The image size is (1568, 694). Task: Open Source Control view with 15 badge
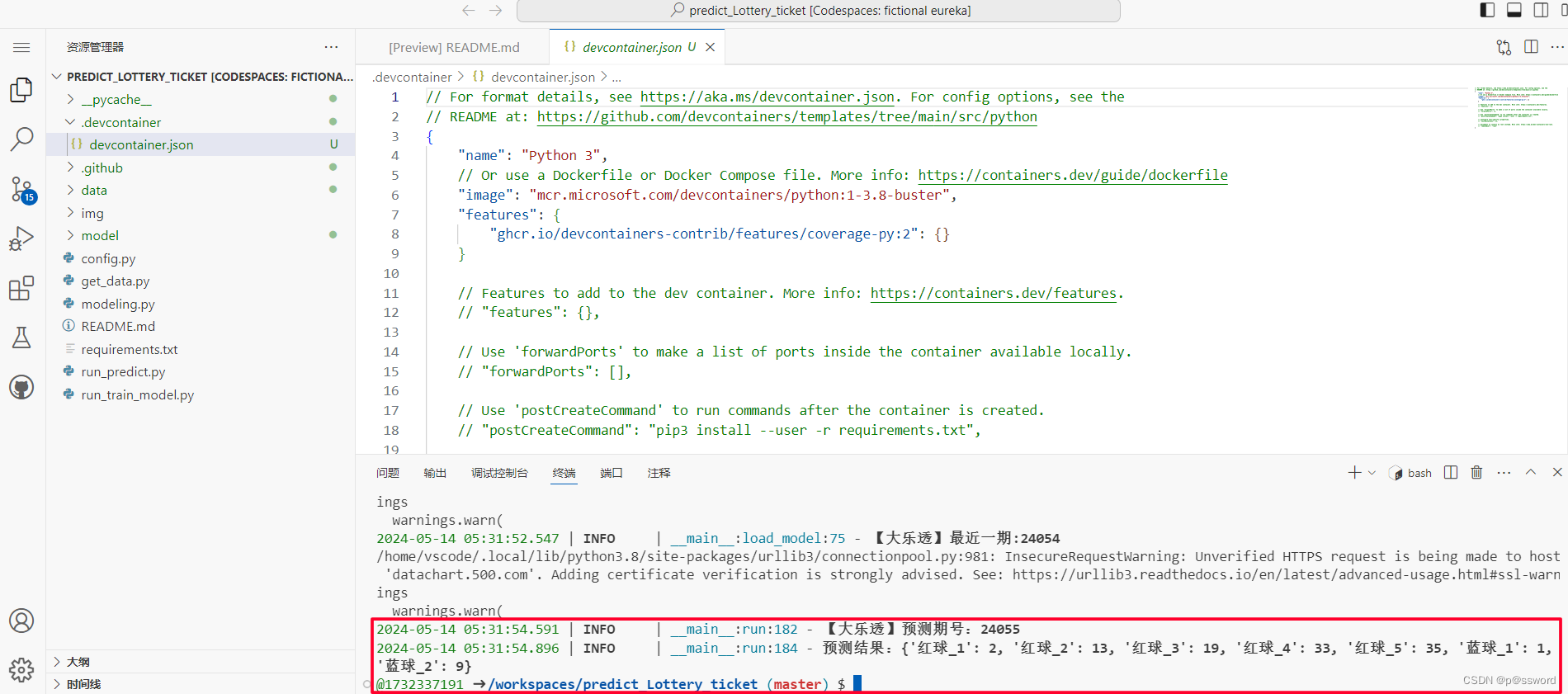[x=22, y=190]
